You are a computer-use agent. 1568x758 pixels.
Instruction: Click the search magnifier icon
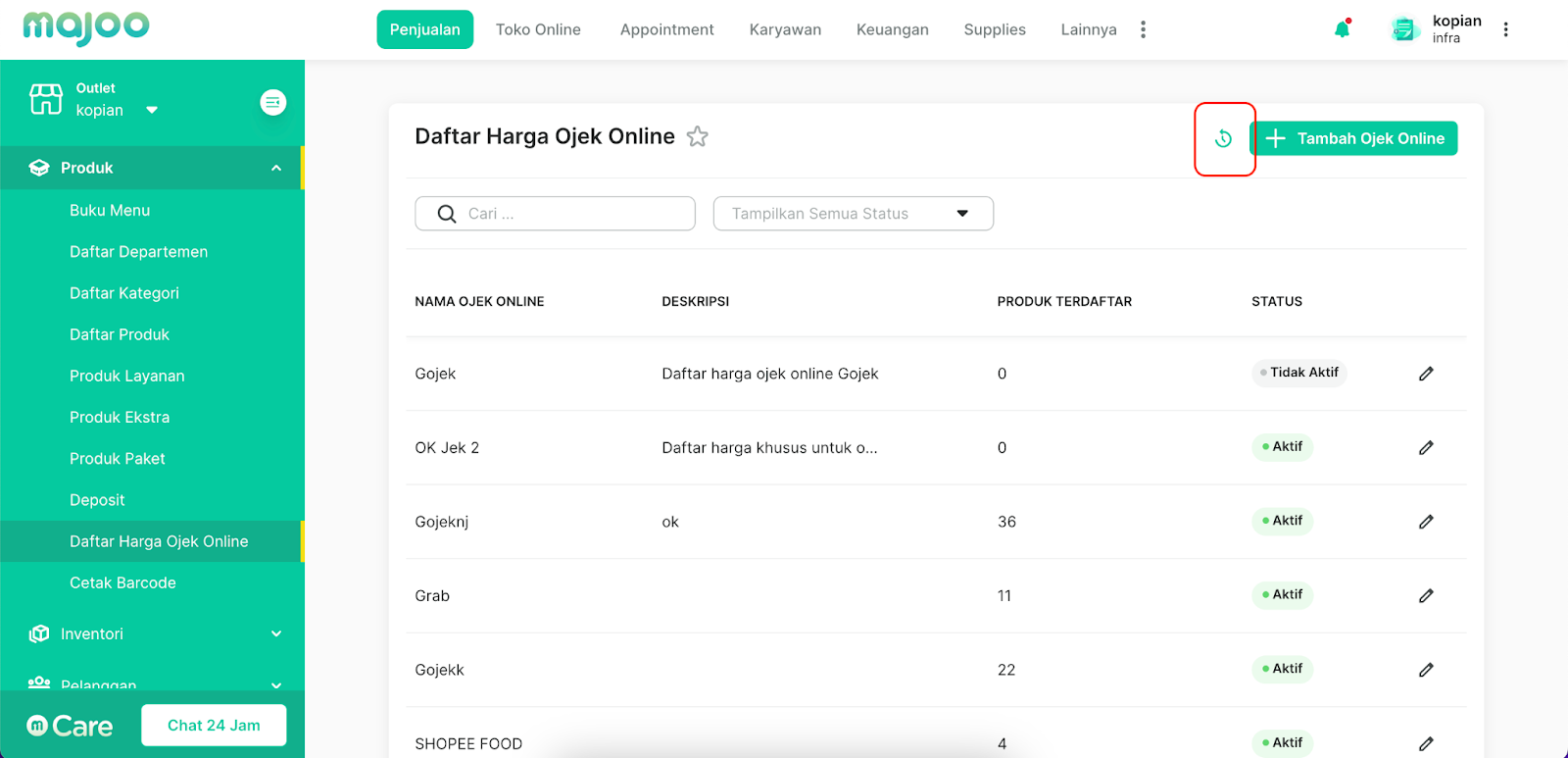coord(447,214)
